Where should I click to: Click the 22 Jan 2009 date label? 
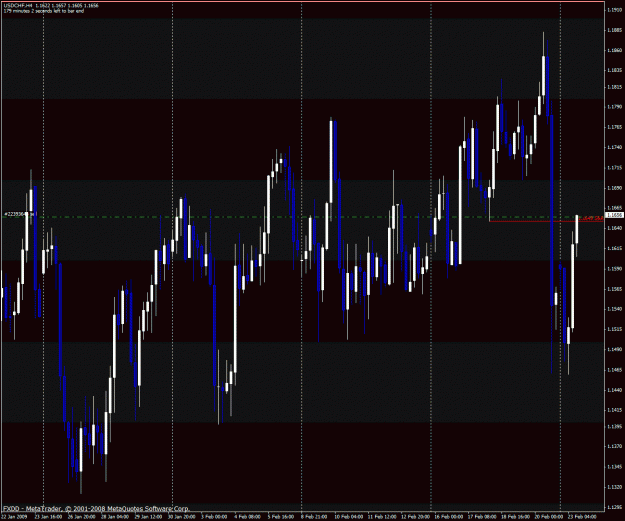point(14,517)
